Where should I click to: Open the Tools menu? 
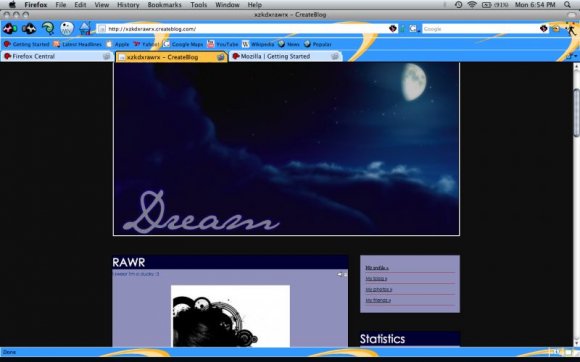pos(199,5)
